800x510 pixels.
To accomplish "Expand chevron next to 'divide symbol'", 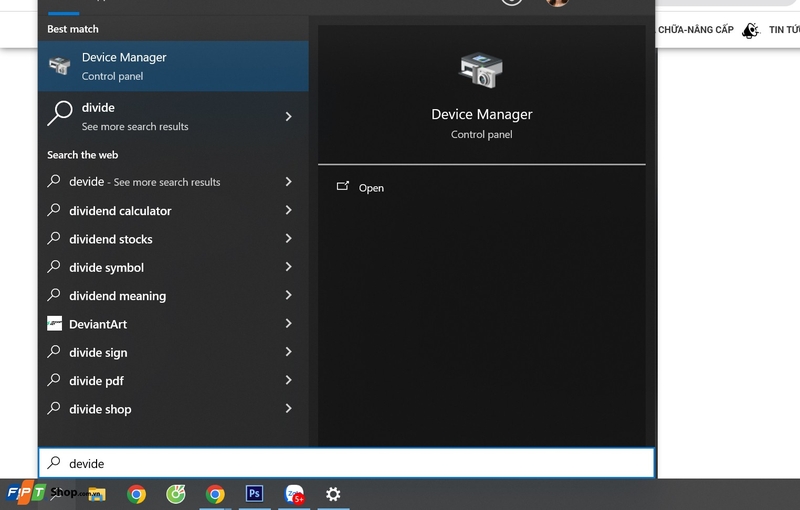I will coord(288,267).
